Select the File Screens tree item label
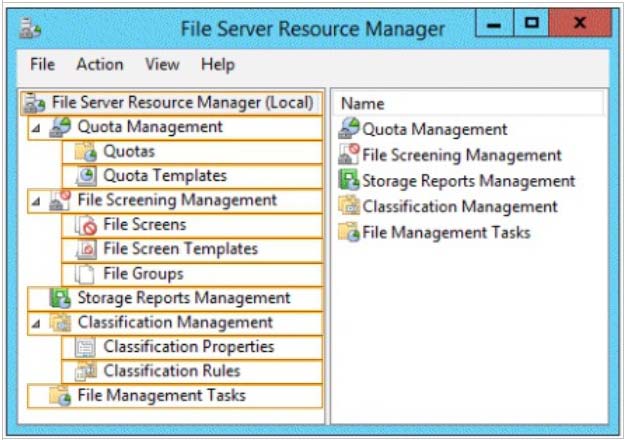This screenshot has width=625, height=440. [x=145, y=225]
